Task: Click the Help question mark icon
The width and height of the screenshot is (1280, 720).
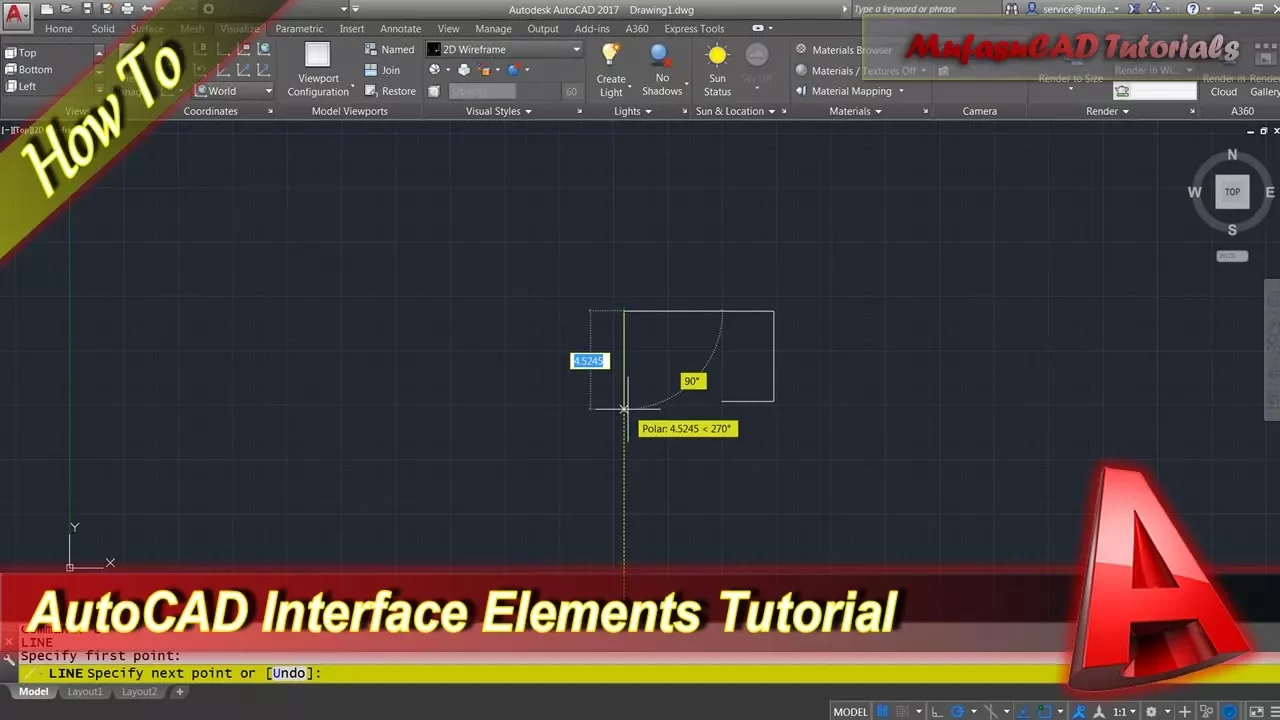Action: click(1193, 9)
